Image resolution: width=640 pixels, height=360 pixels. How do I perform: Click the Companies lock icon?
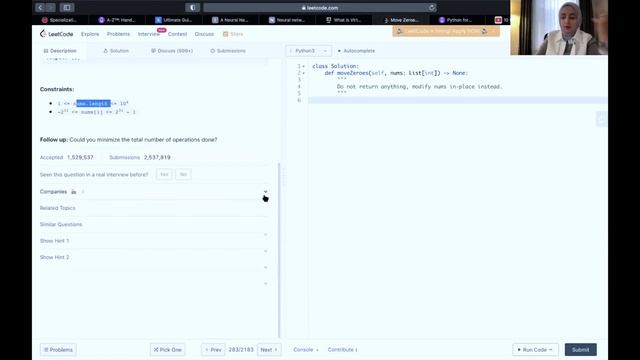[73, 191]
